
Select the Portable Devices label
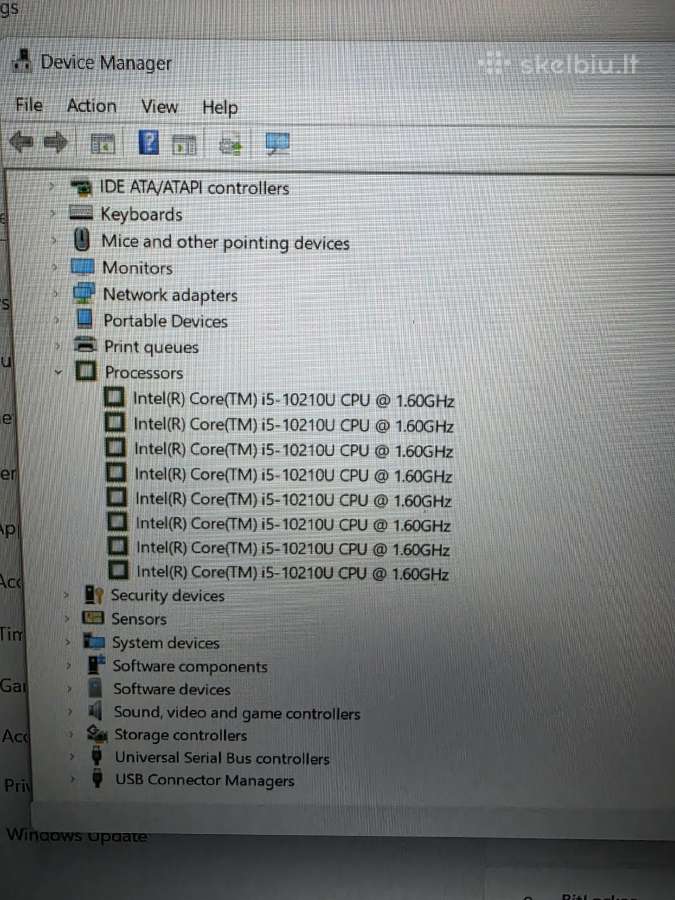pyautogui.click(x=165, y=321)
